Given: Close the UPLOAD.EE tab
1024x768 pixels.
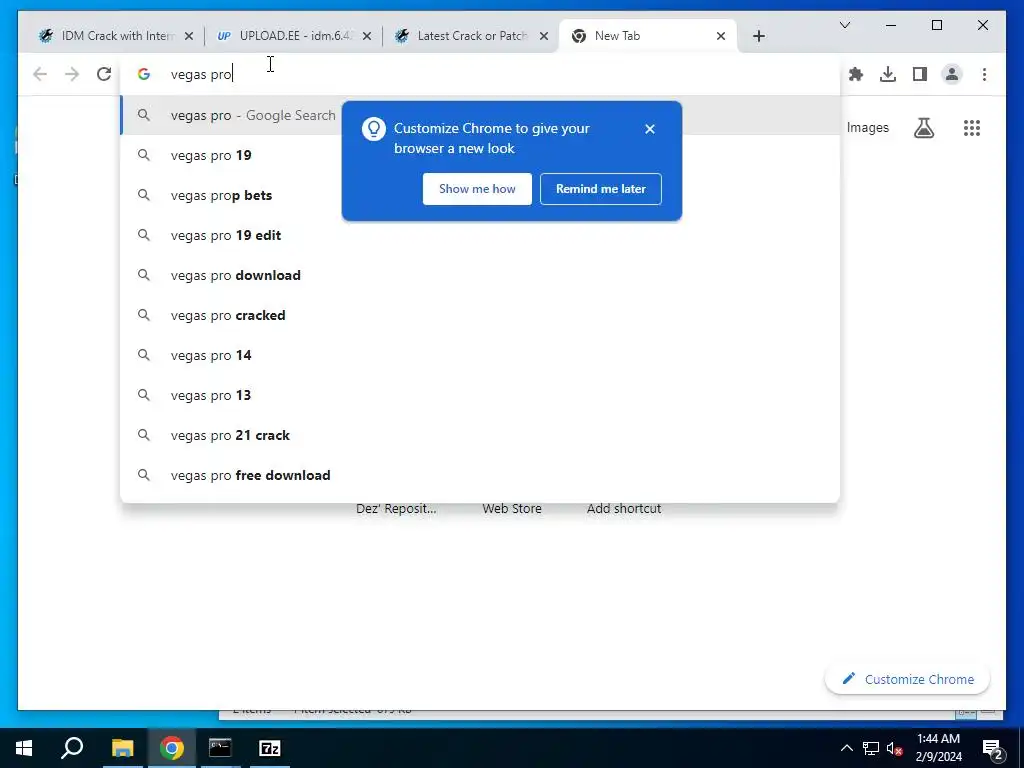Looking at the screenshot, I should coord(367,36).
